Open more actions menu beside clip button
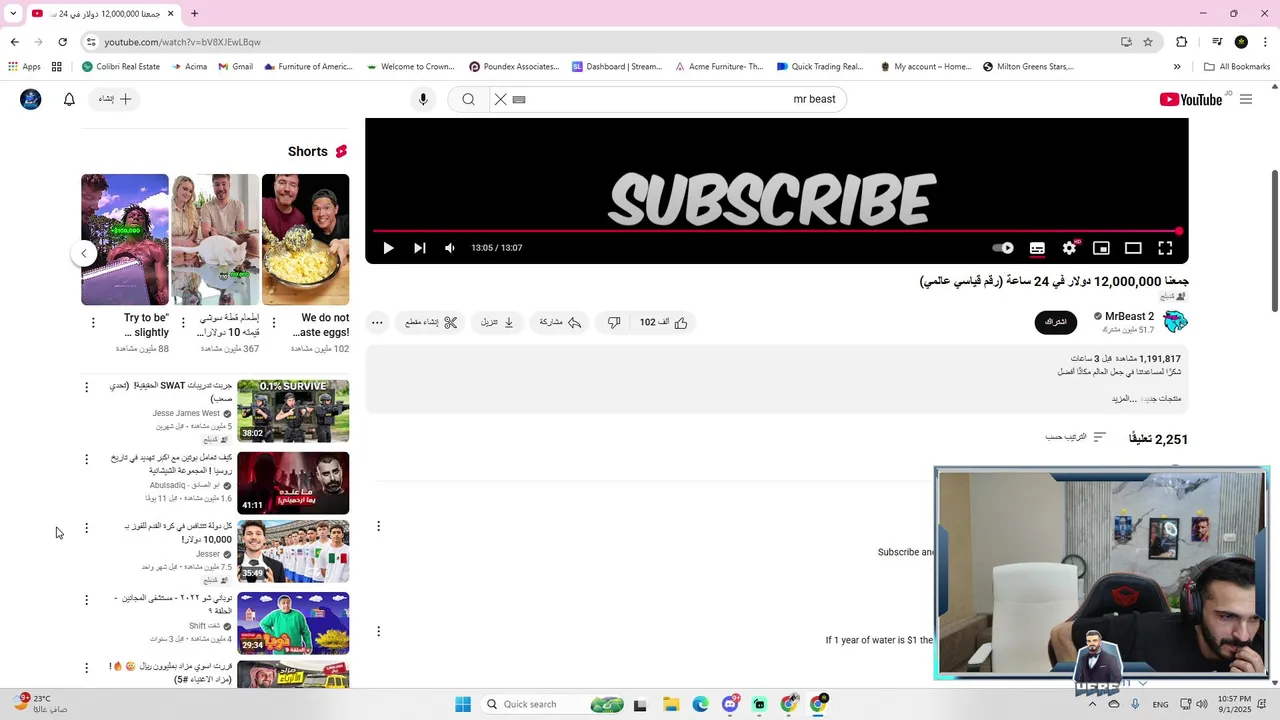Viewport: 1280px width, 720px height. pyautogui.click(x=377, y=322)
